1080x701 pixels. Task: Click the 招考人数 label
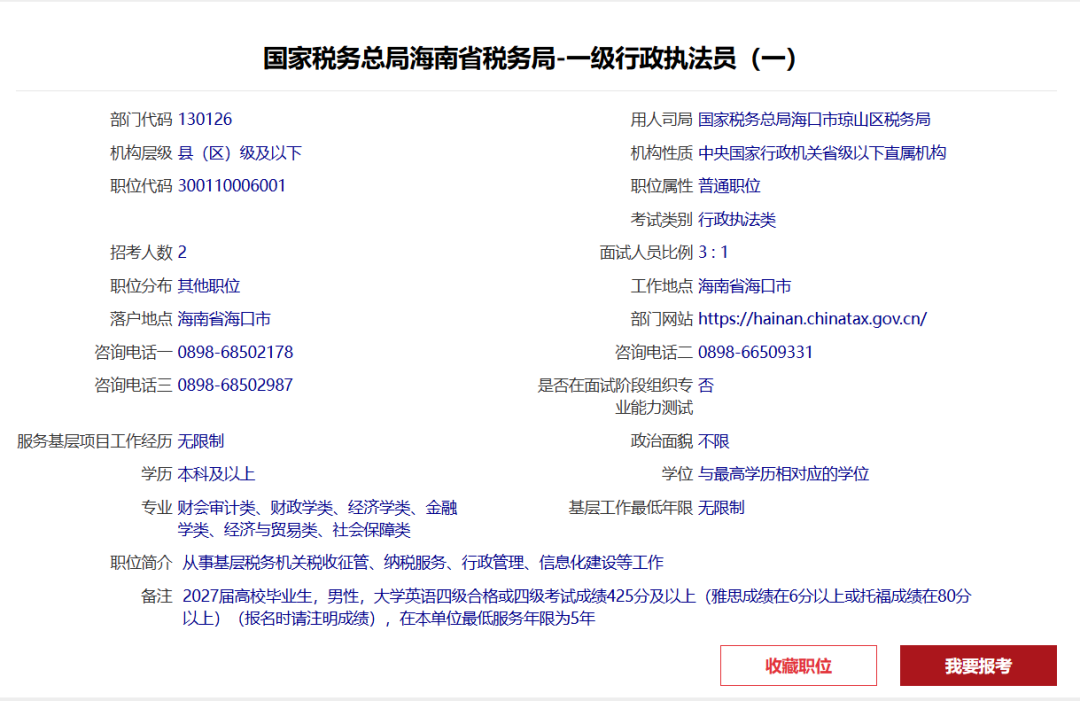[x=141, y=253]
